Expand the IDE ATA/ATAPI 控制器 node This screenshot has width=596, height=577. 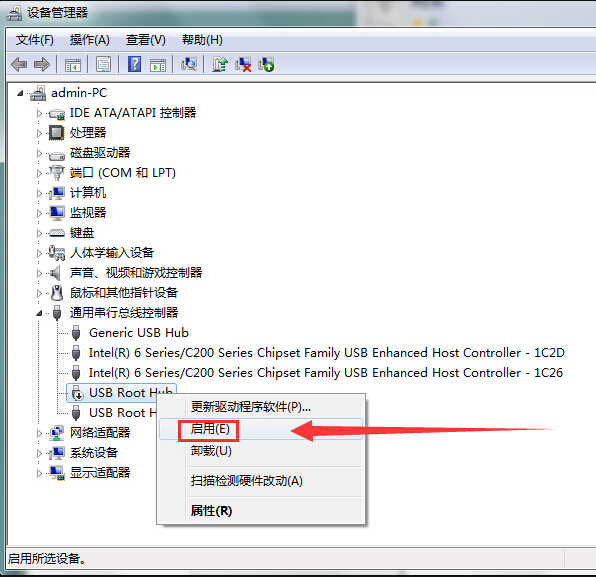[39, 113]
